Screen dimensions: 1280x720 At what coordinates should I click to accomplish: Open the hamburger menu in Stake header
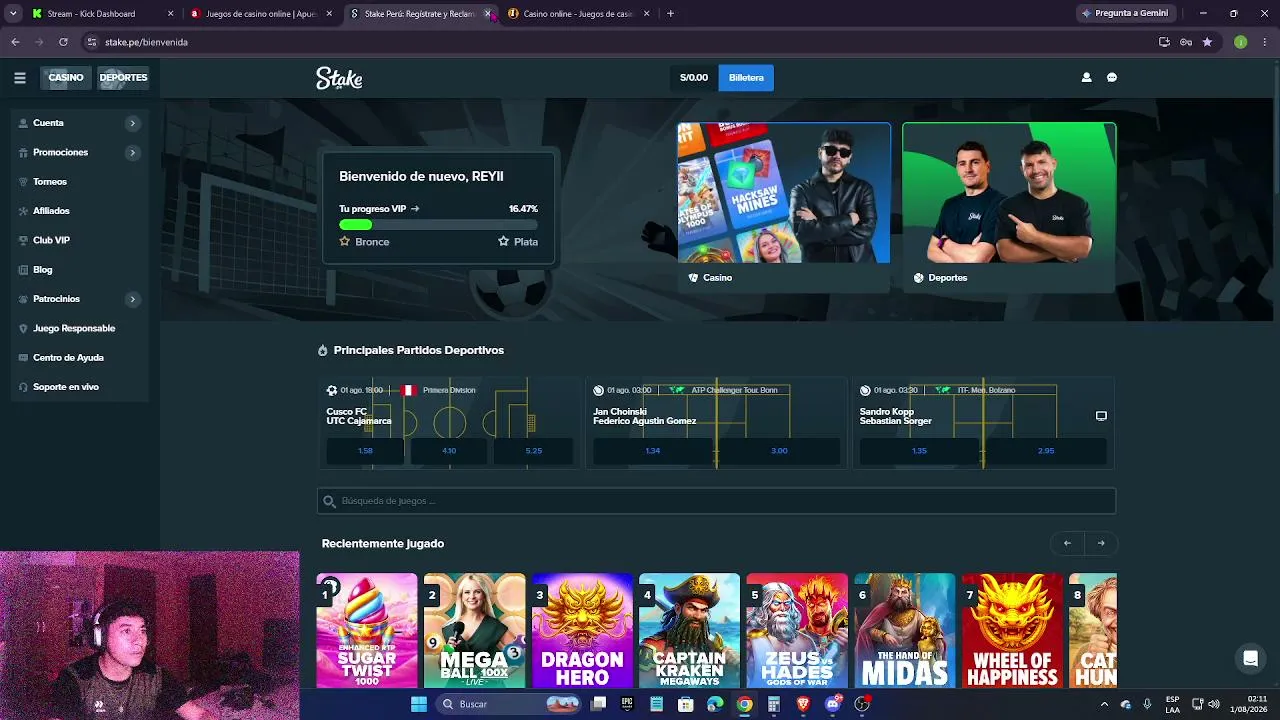pos(20,78)
